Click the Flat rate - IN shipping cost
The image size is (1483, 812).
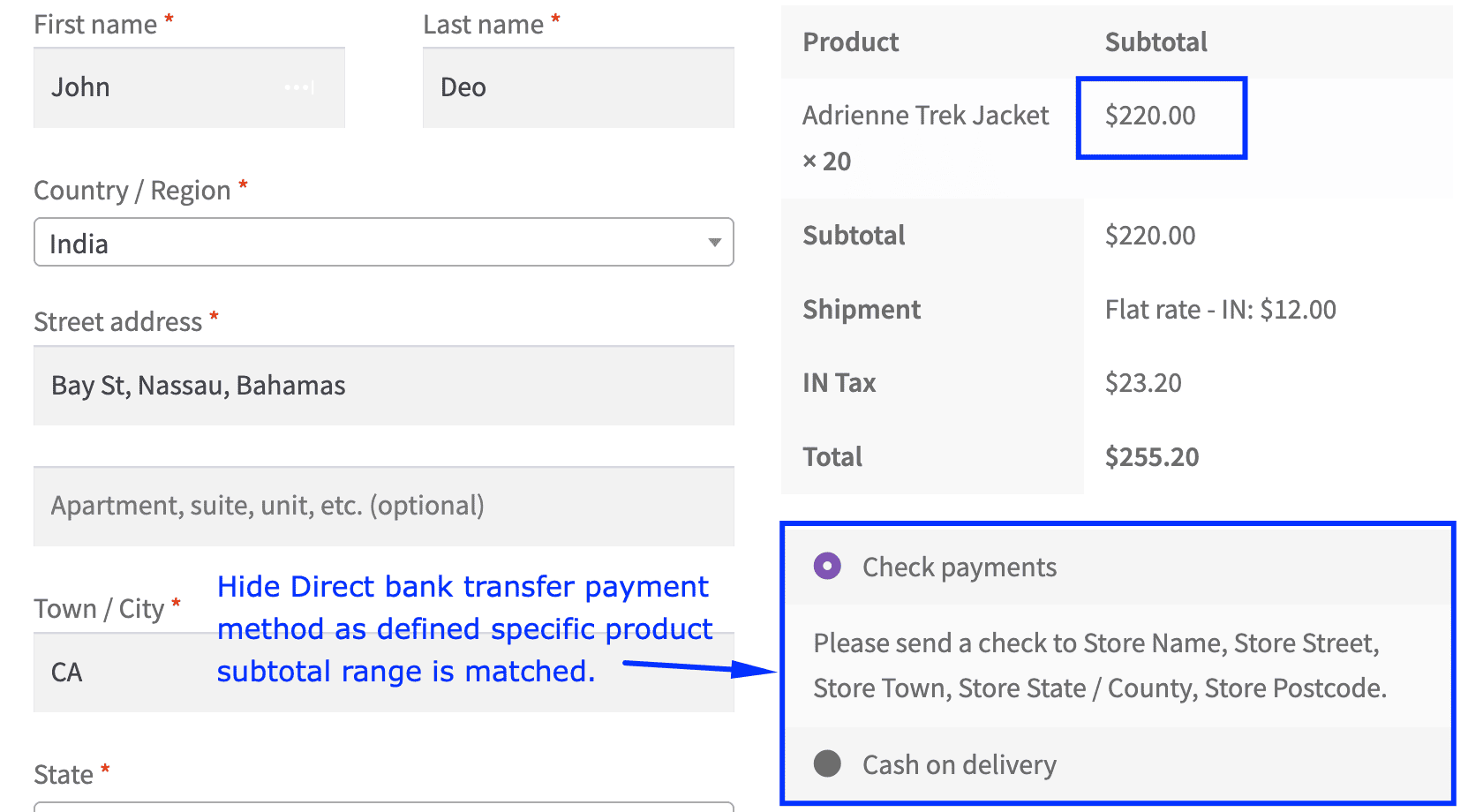(x=1220, y=309)
